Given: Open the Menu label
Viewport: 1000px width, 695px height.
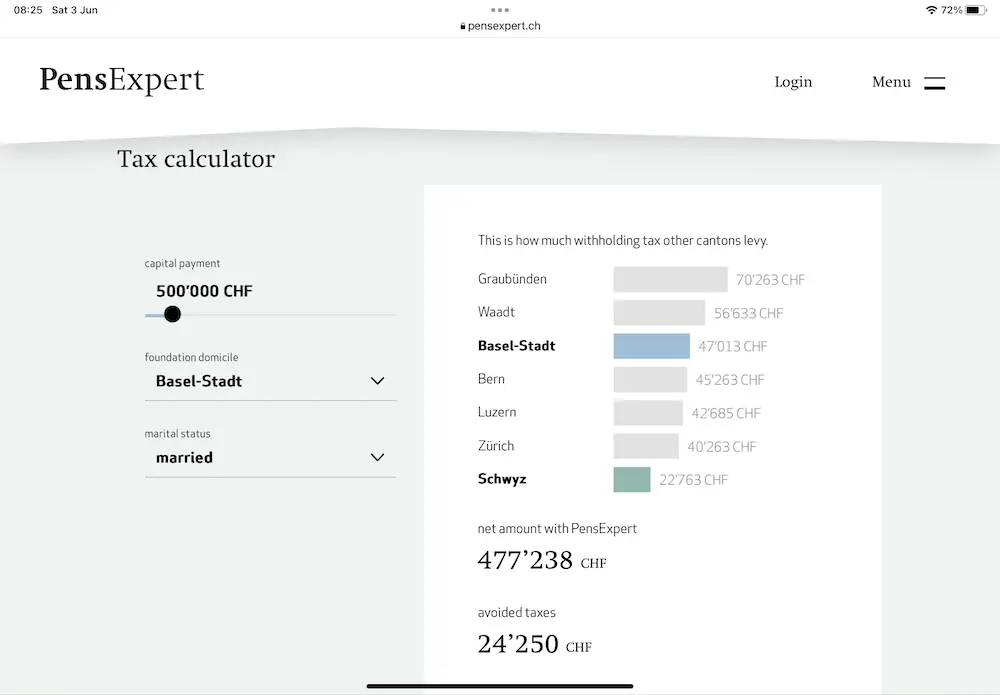Looking at the screenshot, I should click(892, 82).
